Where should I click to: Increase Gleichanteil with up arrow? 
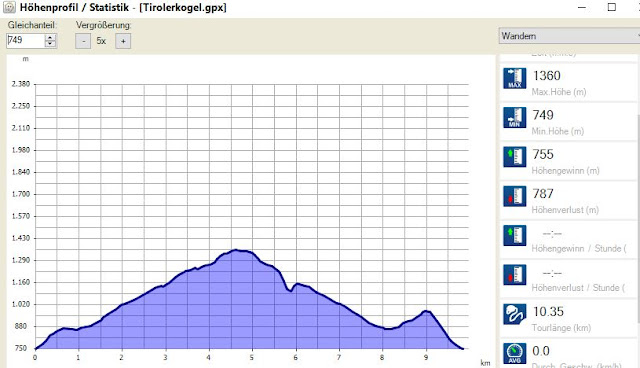click(50, 37)
